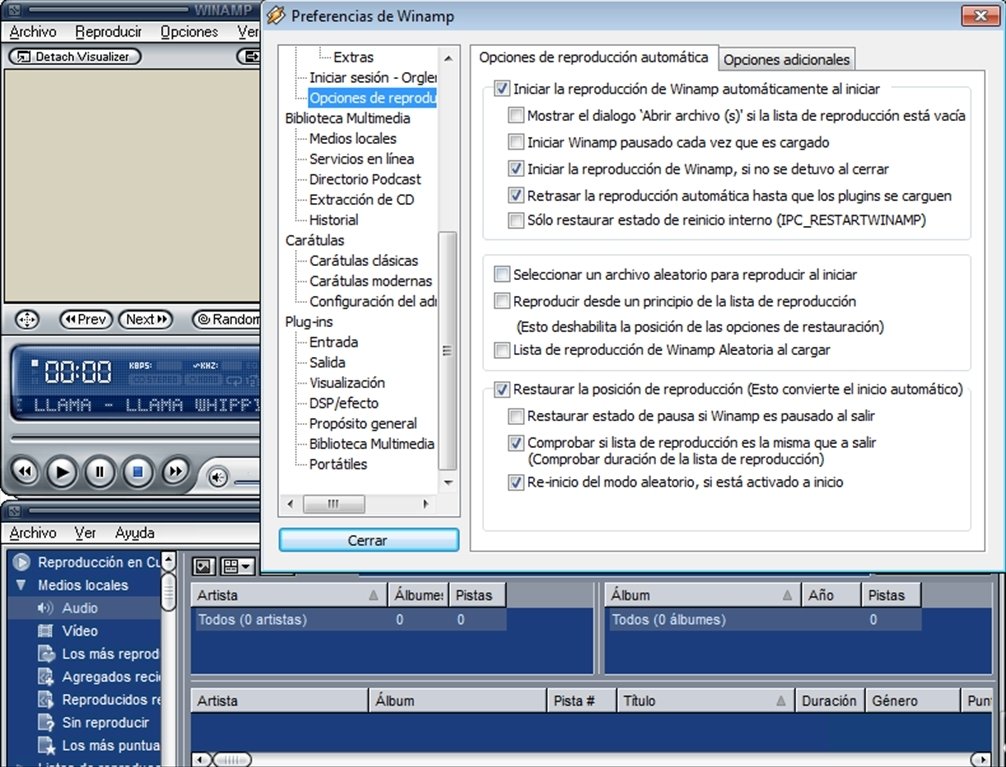Open the Ayuda menu in media library
The height and width of the screenshot is (767, 1006).
(x=135, y=533)
